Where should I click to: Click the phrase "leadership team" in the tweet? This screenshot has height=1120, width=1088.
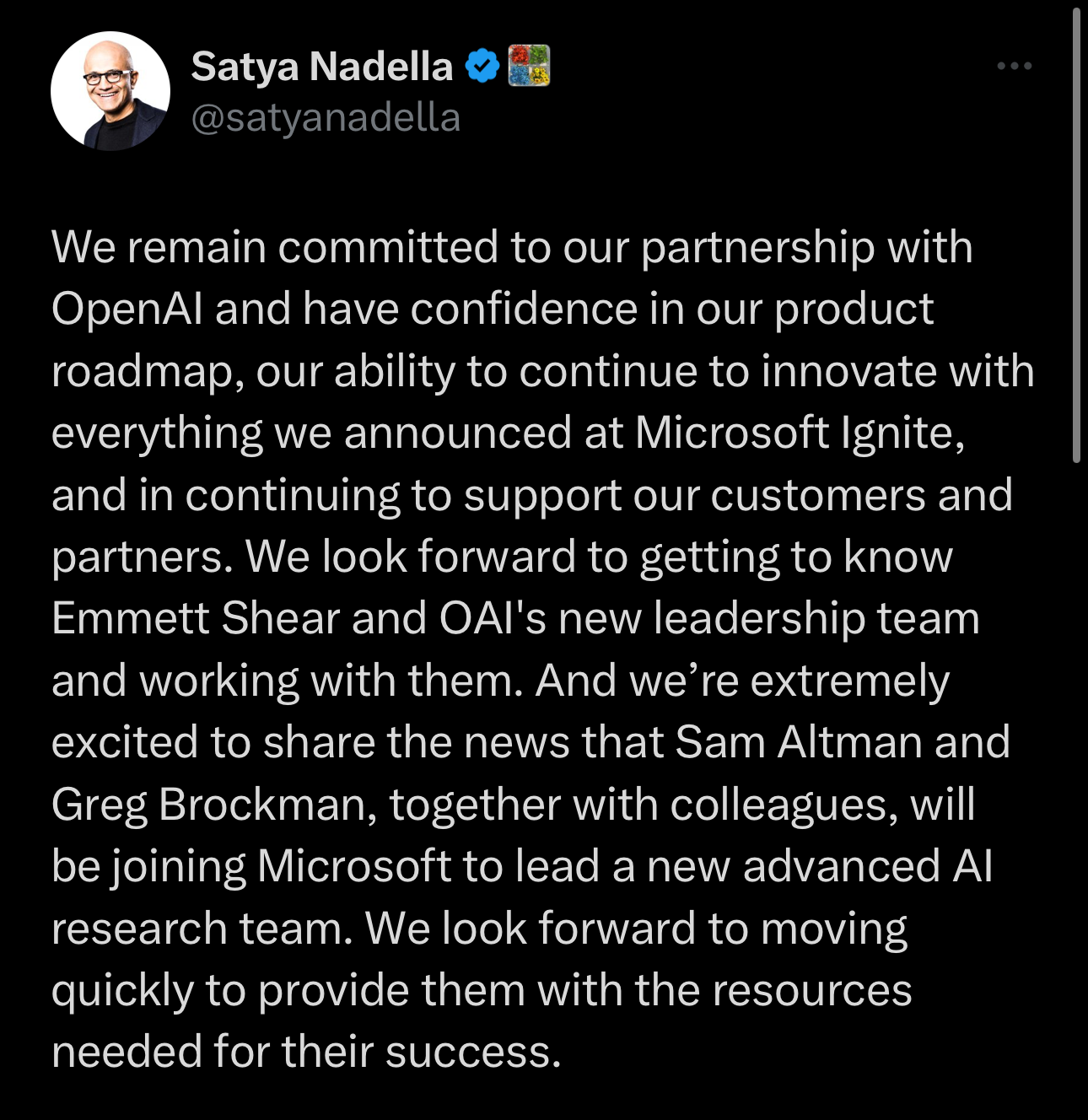coord(816,619)
